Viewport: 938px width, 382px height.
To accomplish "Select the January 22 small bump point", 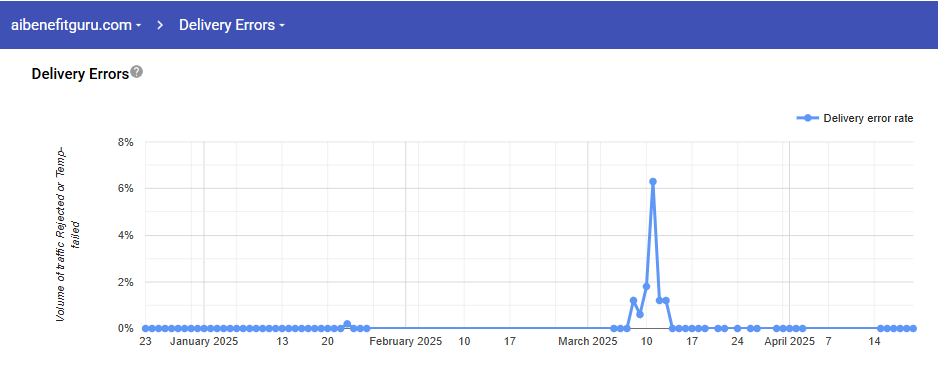I will pos(347,324).
